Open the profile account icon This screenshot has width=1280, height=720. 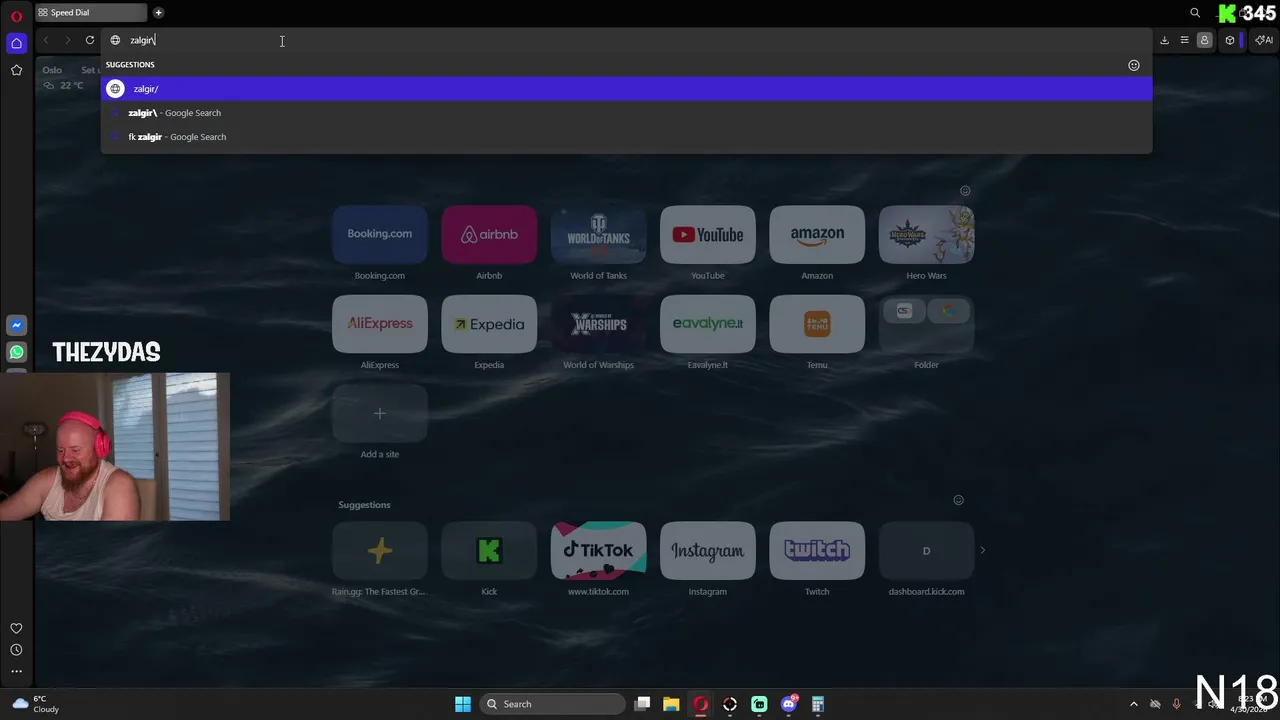1204,40
